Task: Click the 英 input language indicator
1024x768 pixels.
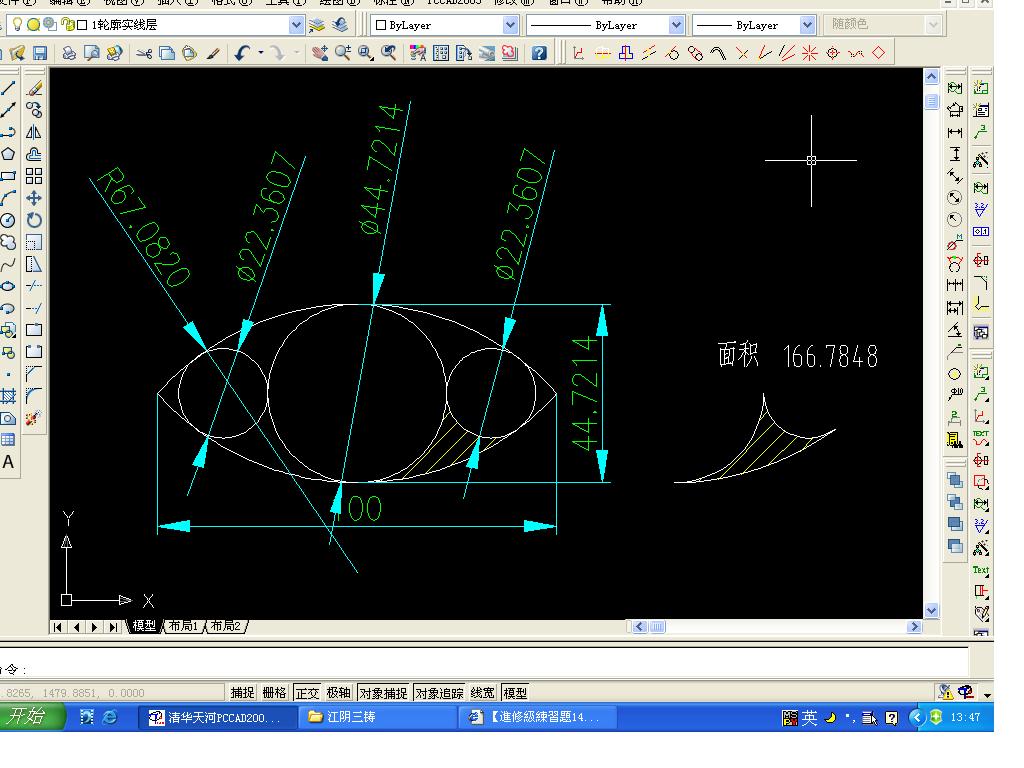Action: 809,718
